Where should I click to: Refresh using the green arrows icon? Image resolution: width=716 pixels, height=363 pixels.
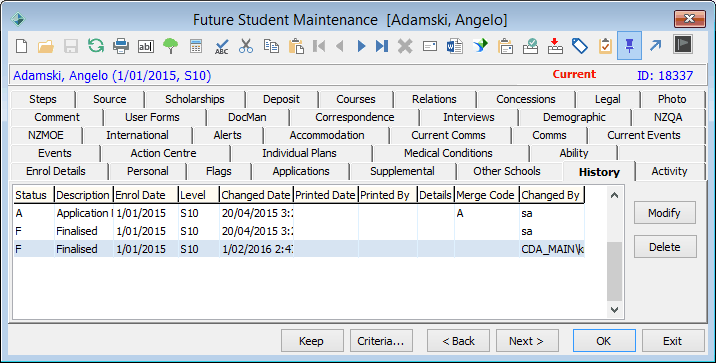96,46
